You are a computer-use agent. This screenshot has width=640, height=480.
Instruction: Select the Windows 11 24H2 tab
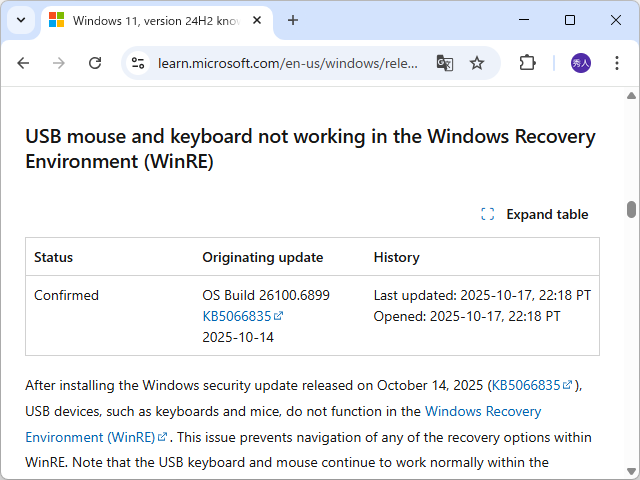(150, 20)
